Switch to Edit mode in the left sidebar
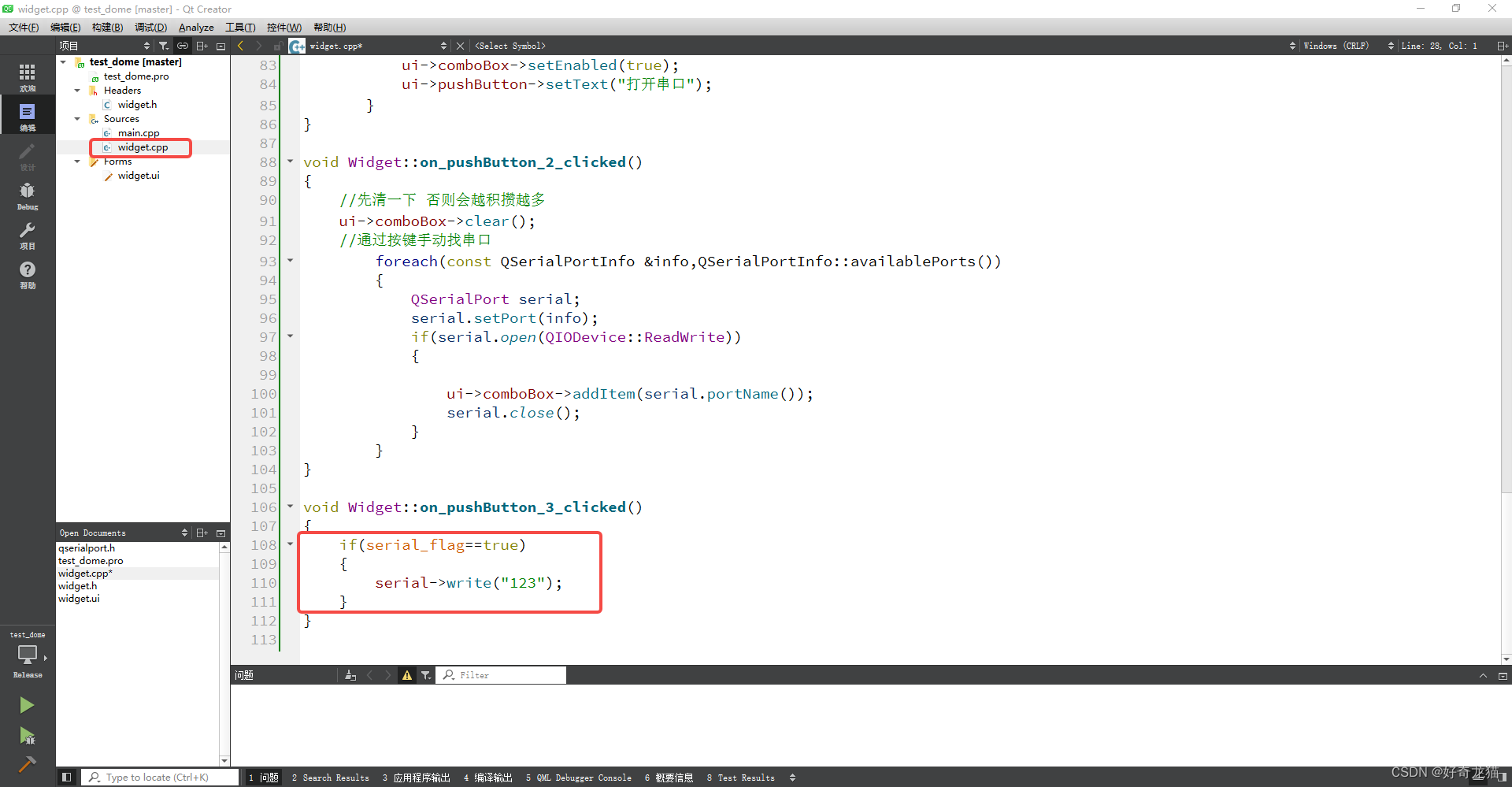1512x787 pixels. coord(28,117)
